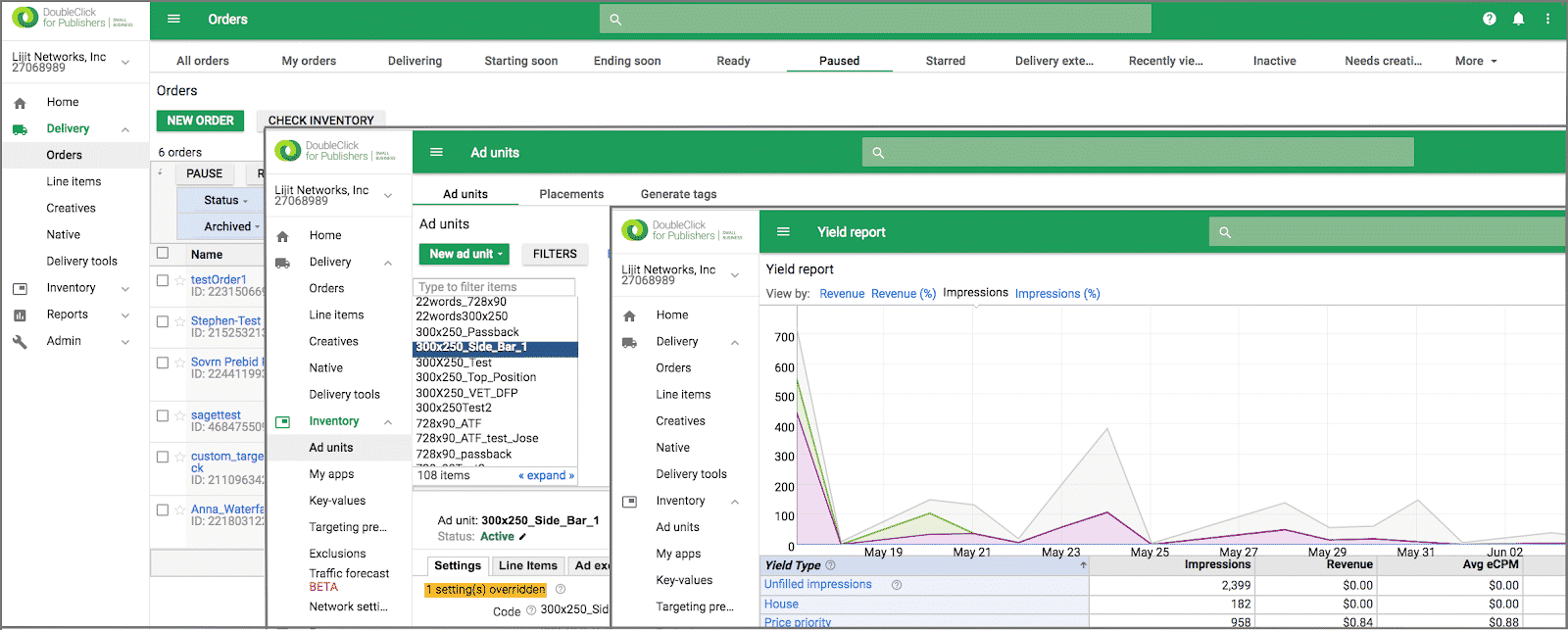The width and height of the screenshot is (1568, 630).
Task: Star the testOrder1 order
Action: click(x=180, y=281)
